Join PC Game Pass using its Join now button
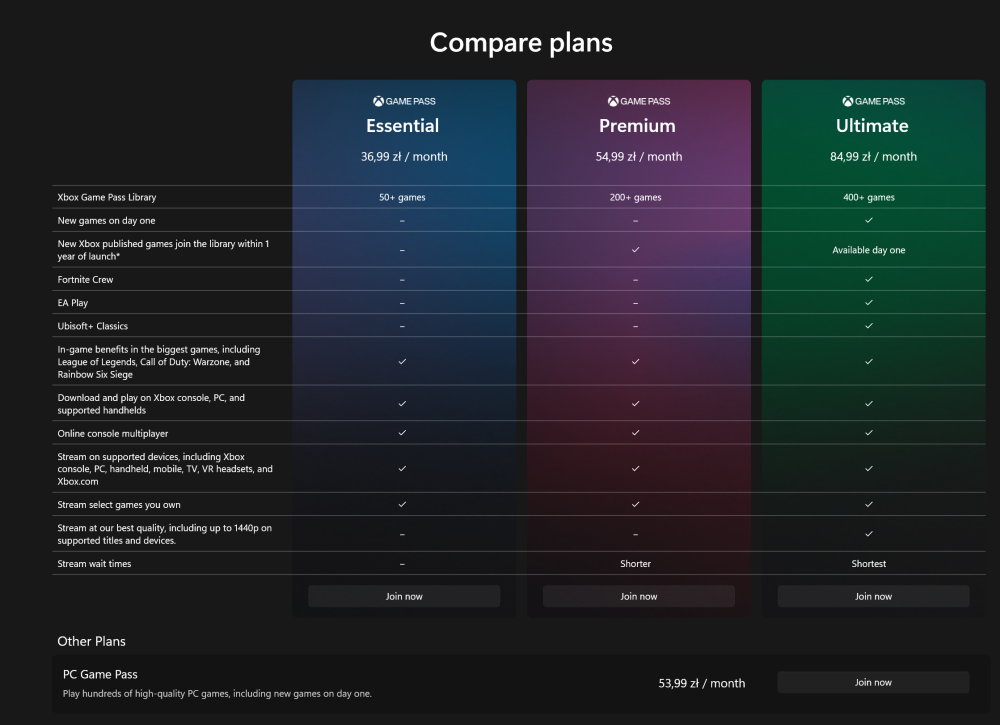1000x725 pixels. coord(873,682)
